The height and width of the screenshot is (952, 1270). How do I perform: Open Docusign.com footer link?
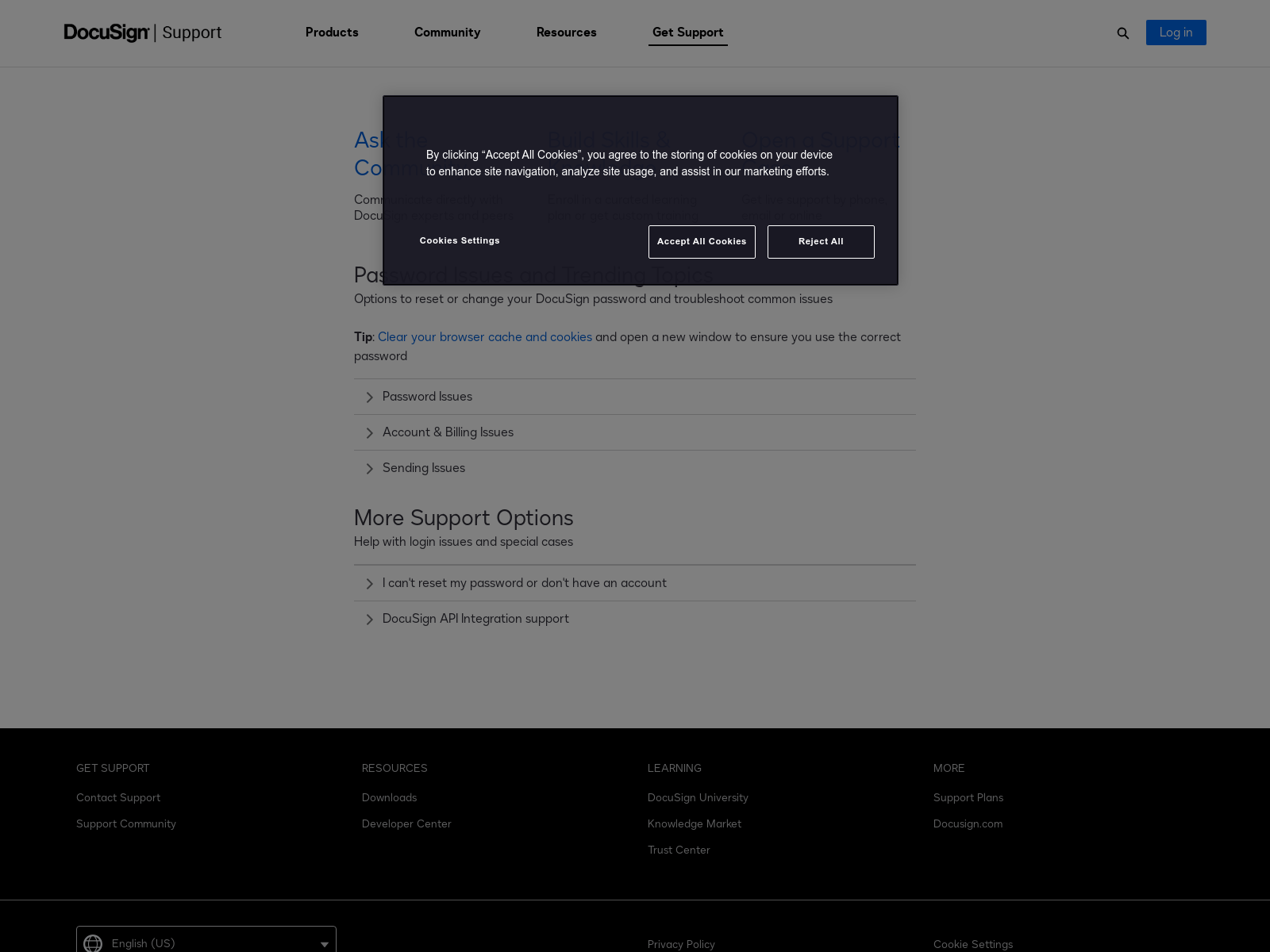coord(968,824)
